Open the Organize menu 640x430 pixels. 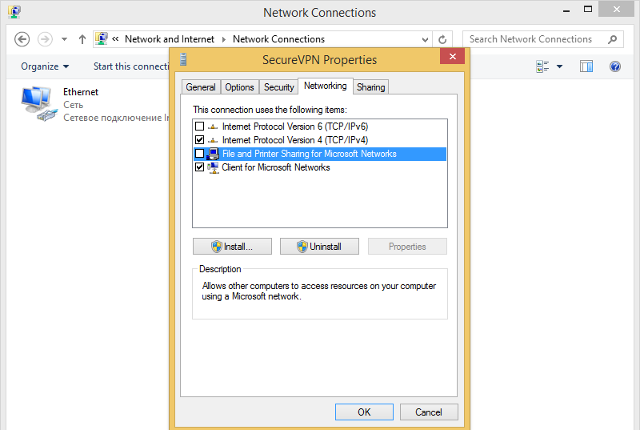point(44,66)
